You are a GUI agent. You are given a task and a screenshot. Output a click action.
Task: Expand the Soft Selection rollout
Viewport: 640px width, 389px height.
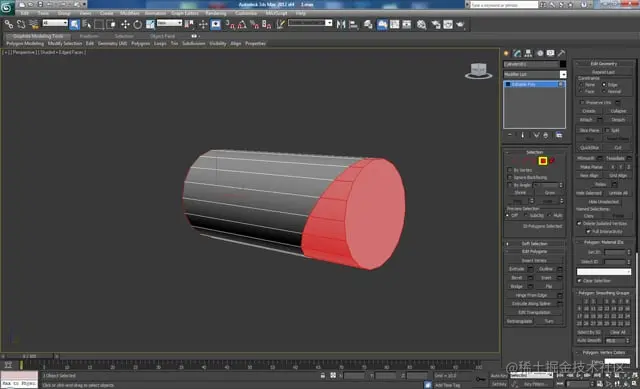point(535,244)
